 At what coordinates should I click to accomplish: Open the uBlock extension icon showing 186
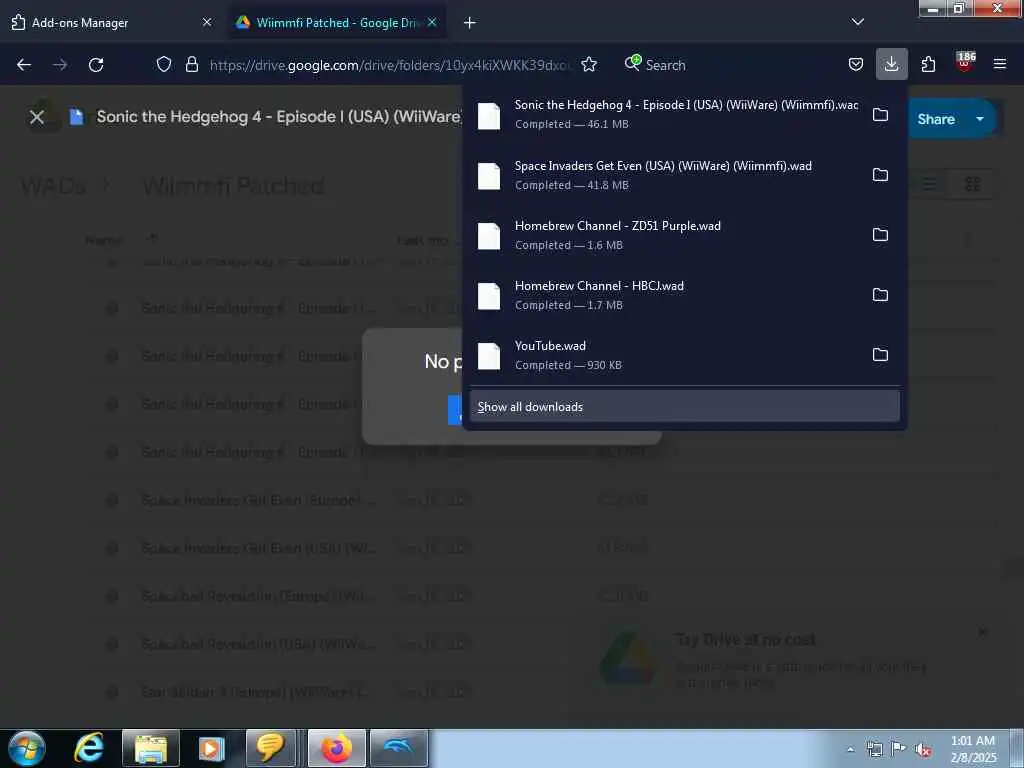pos(965,63)
